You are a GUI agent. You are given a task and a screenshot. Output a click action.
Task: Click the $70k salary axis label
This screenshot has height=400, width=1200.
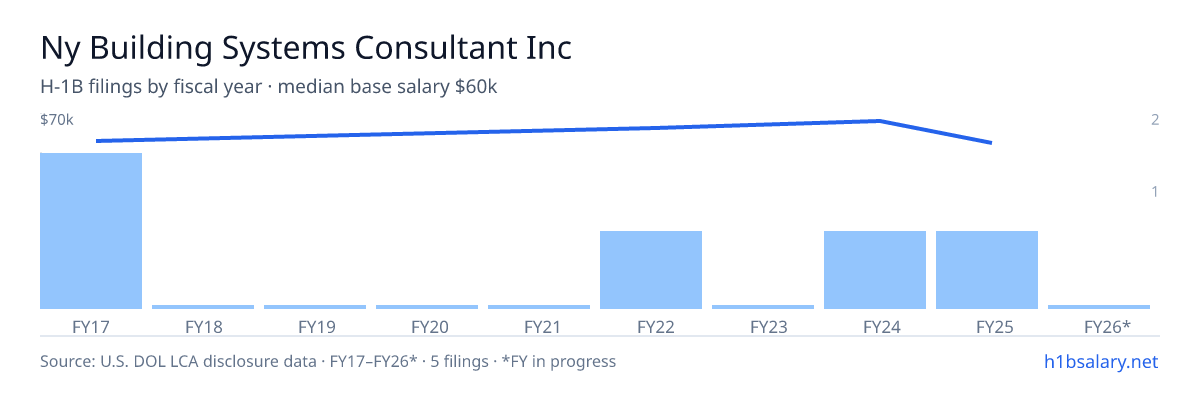57,120
